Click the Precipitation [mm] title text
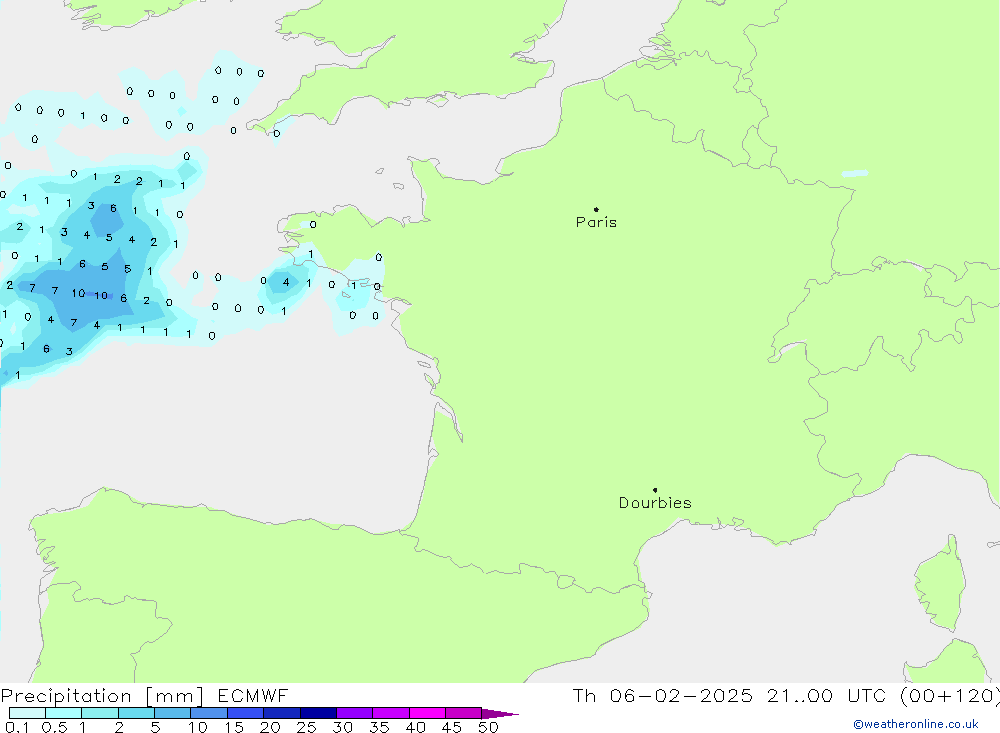Viewport: 1000px width, 733px height. coord(102,696)
